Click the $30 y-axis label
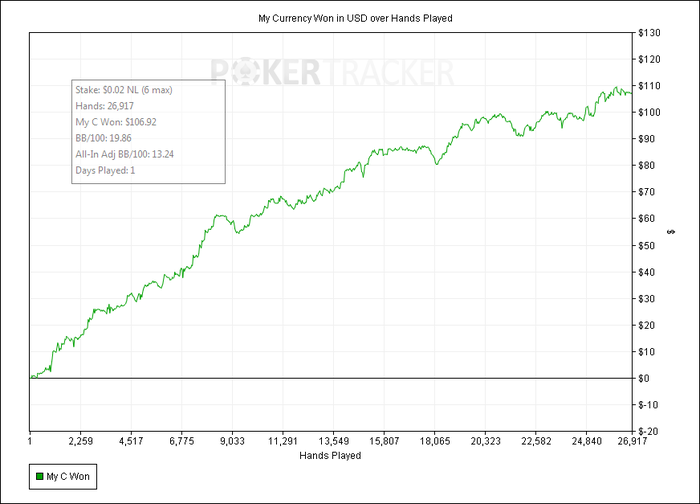 (x=647, y=298)
